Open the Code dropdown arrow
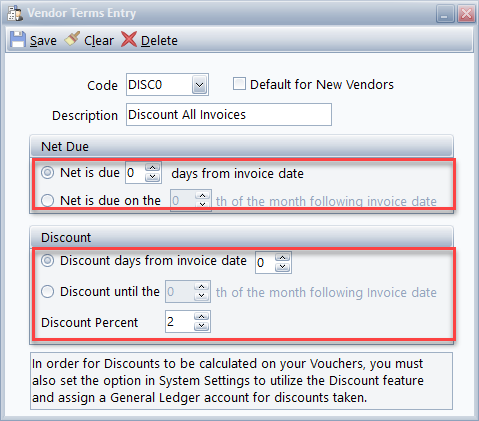The image size is (479, 421). point(200,85)
